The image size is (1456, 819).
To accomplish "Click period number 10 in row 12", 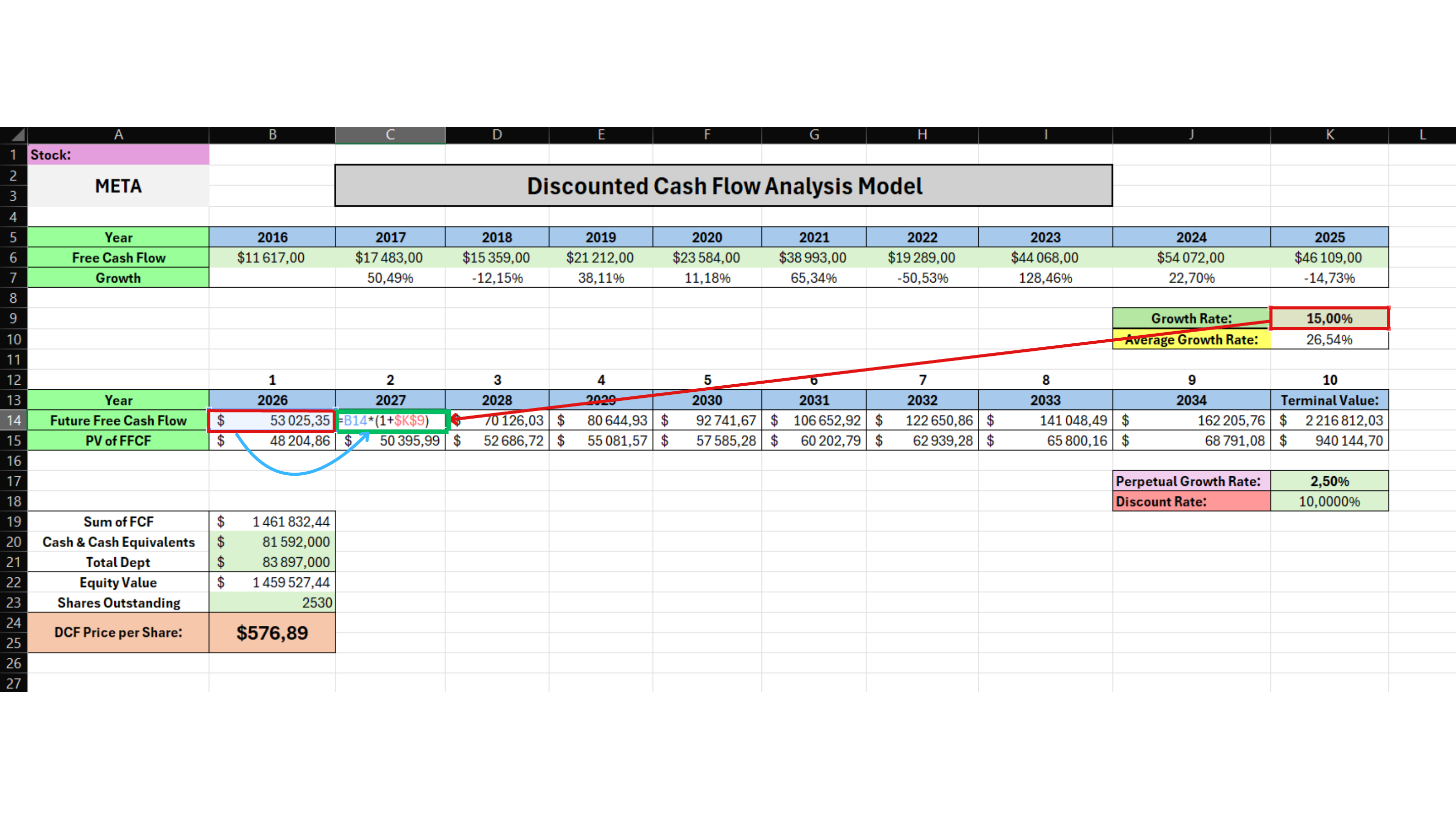I will 1330,380.
